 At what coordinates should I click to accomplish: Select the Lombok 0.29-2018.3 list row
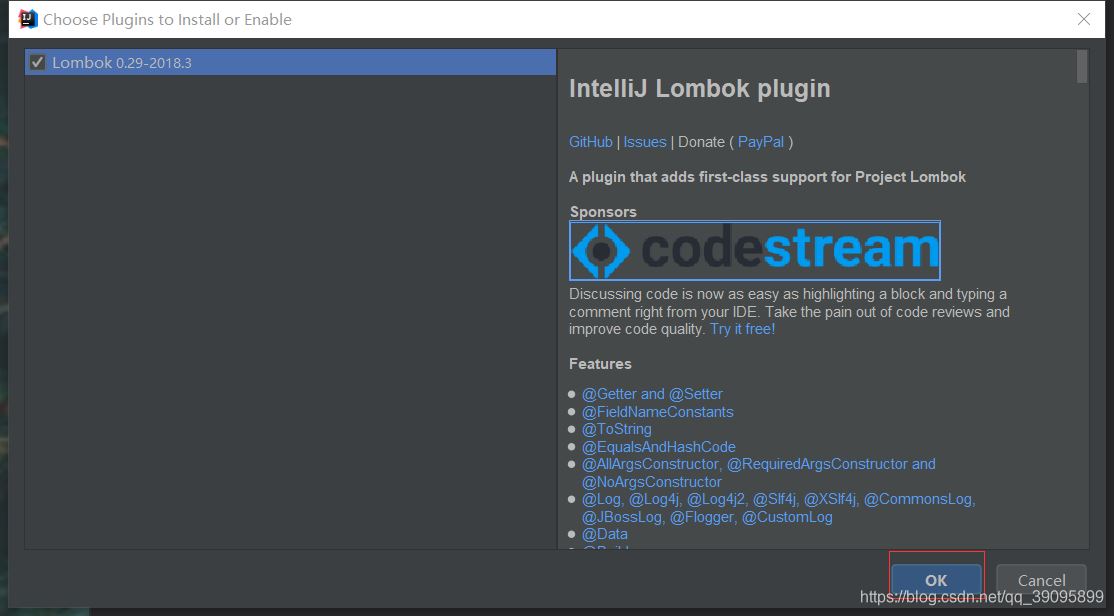(x=290, y=63)
